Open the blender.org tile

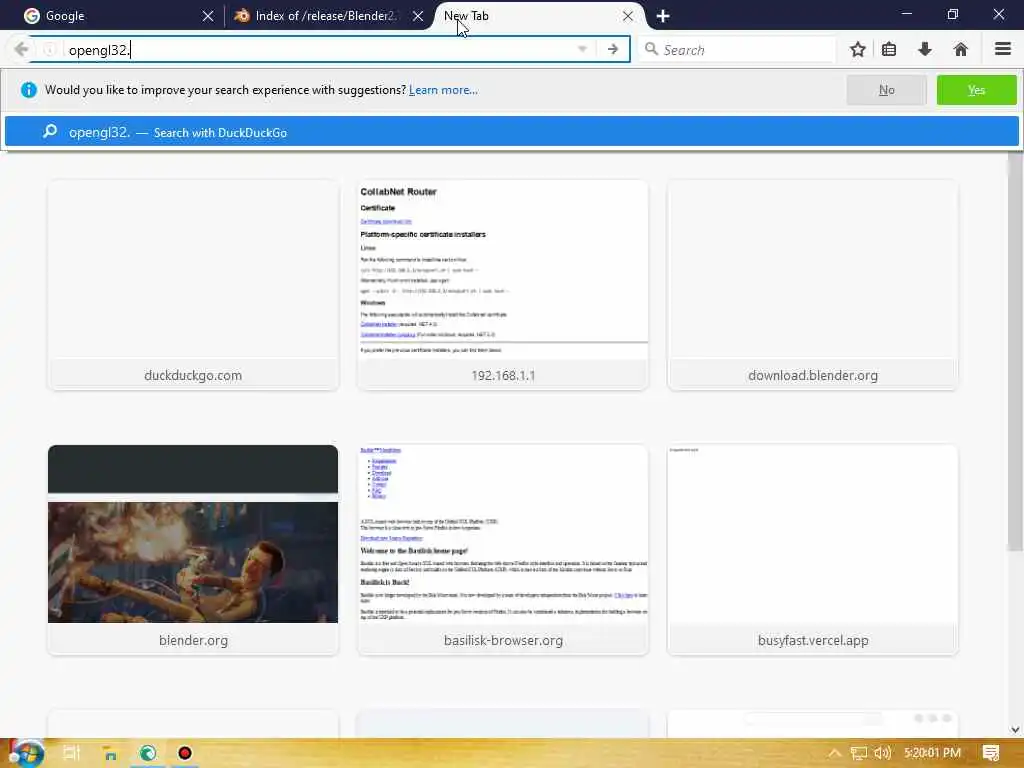(x=193, y=550)
